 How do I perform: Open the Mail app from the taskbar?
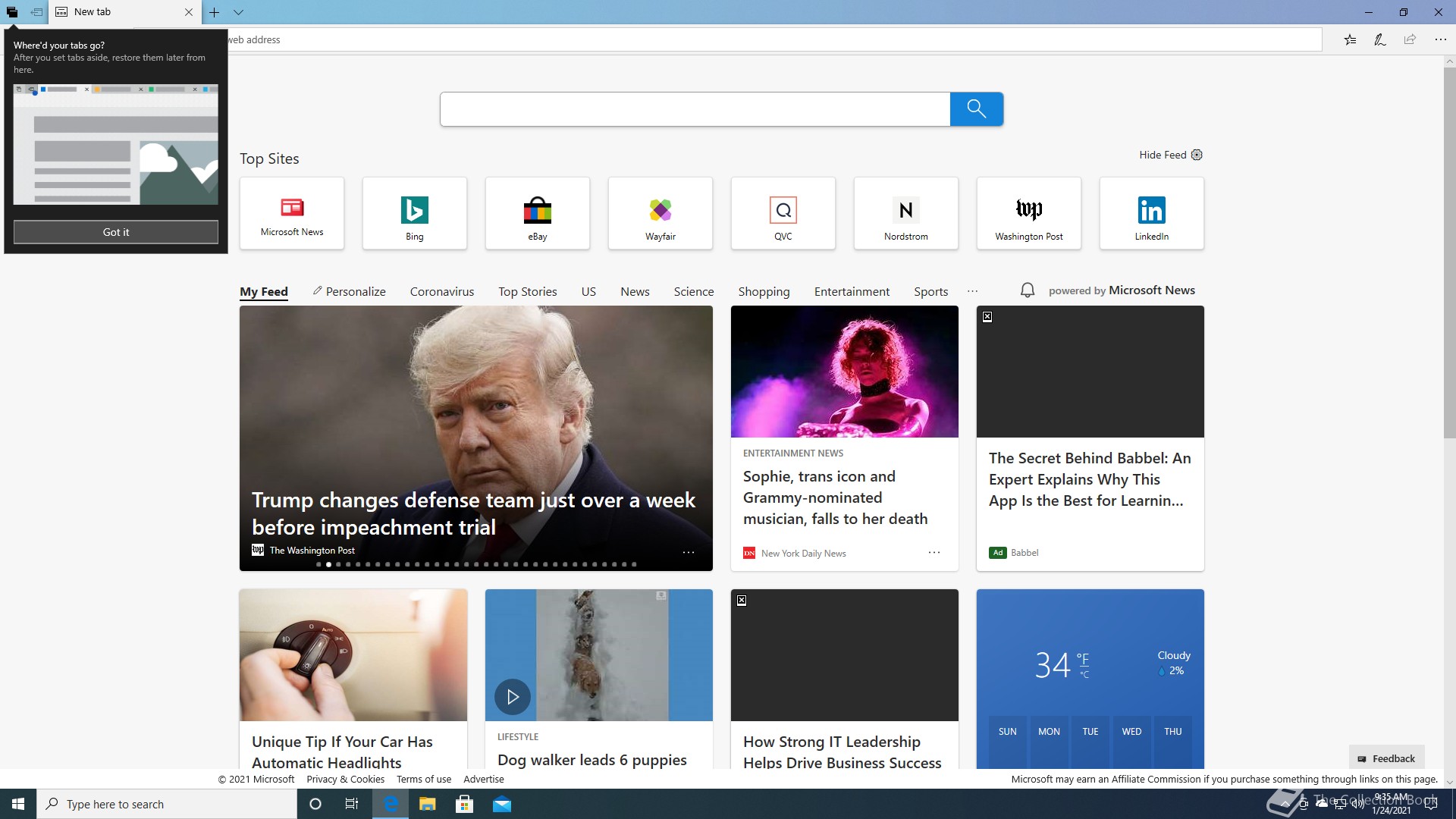click(502, 804)
